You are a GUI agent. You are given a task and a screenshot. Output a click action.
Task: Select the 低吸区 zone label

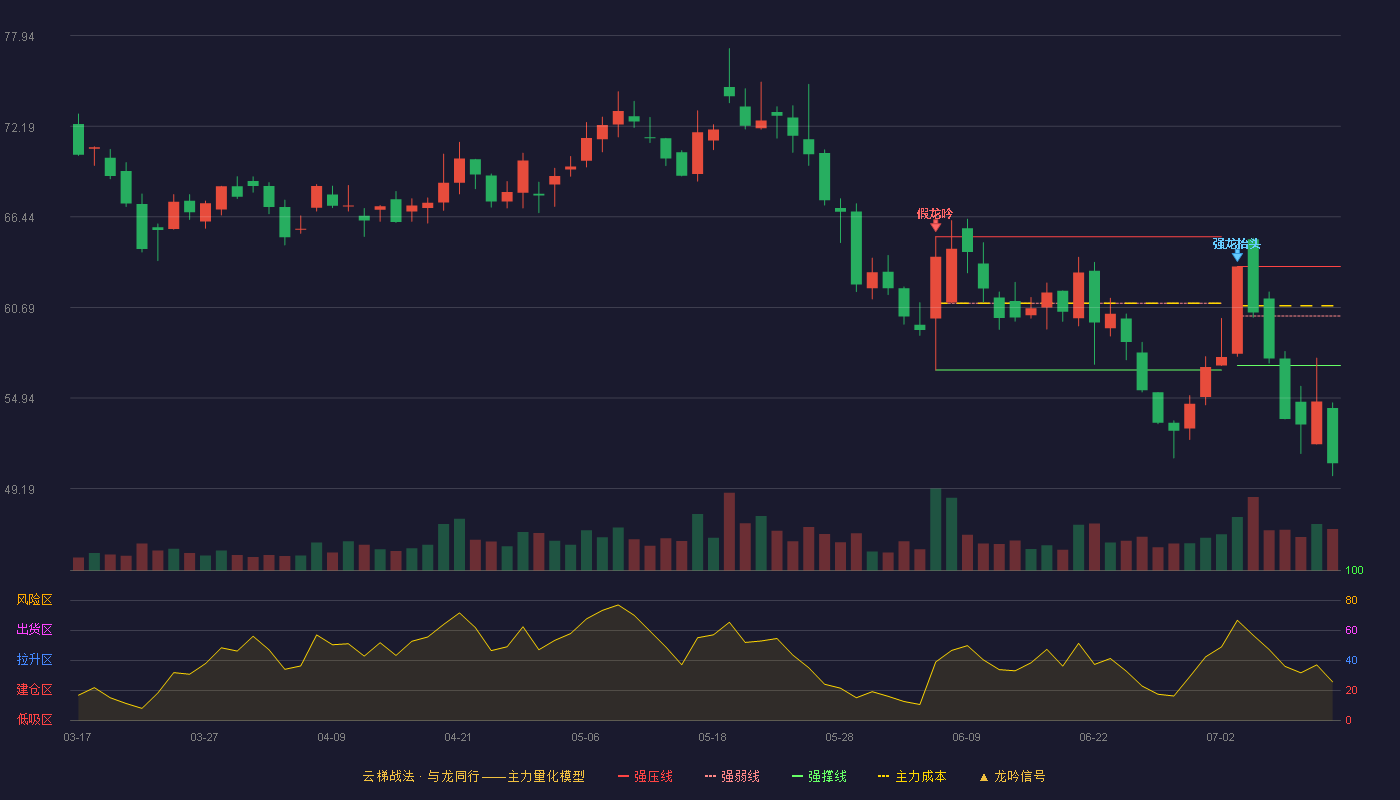34,719
